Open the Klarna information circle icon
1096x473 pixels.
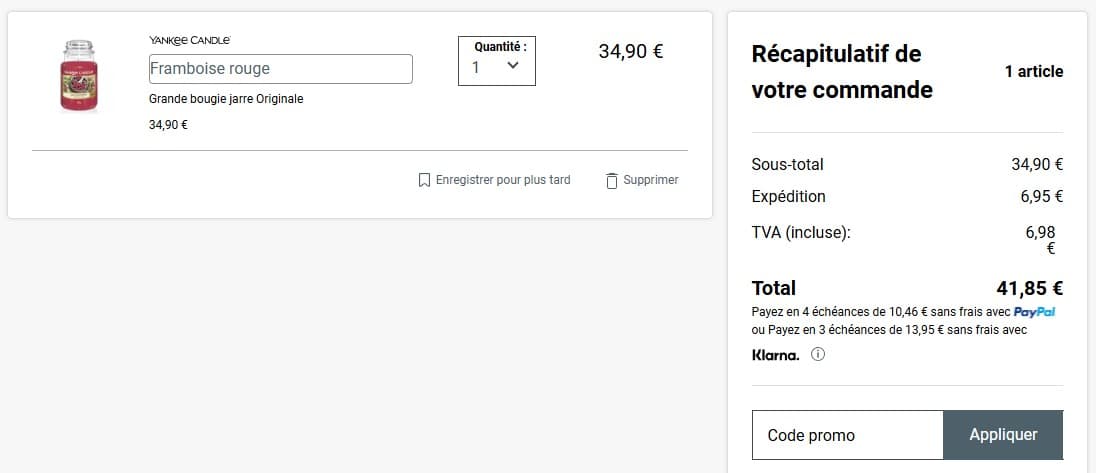coord(818,355)
